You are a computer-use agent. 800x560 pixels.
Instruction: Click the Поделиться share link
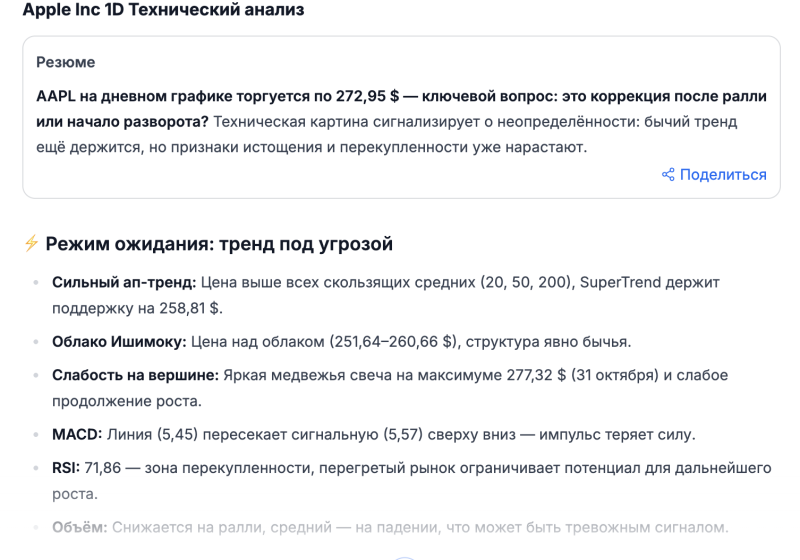pos(714,174)
